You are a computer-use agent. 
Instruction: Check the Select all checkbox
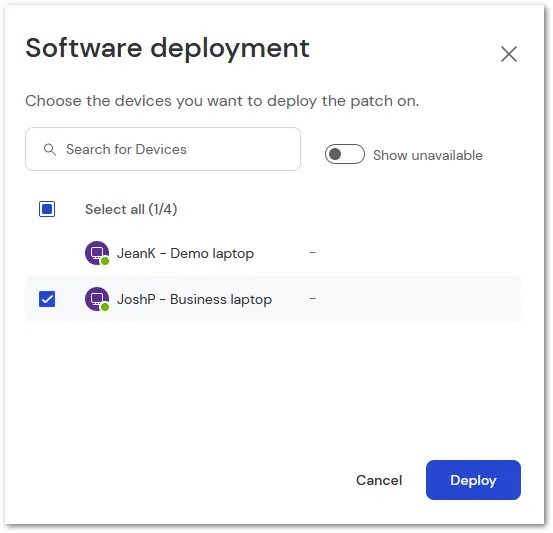[x=47, y=209]
